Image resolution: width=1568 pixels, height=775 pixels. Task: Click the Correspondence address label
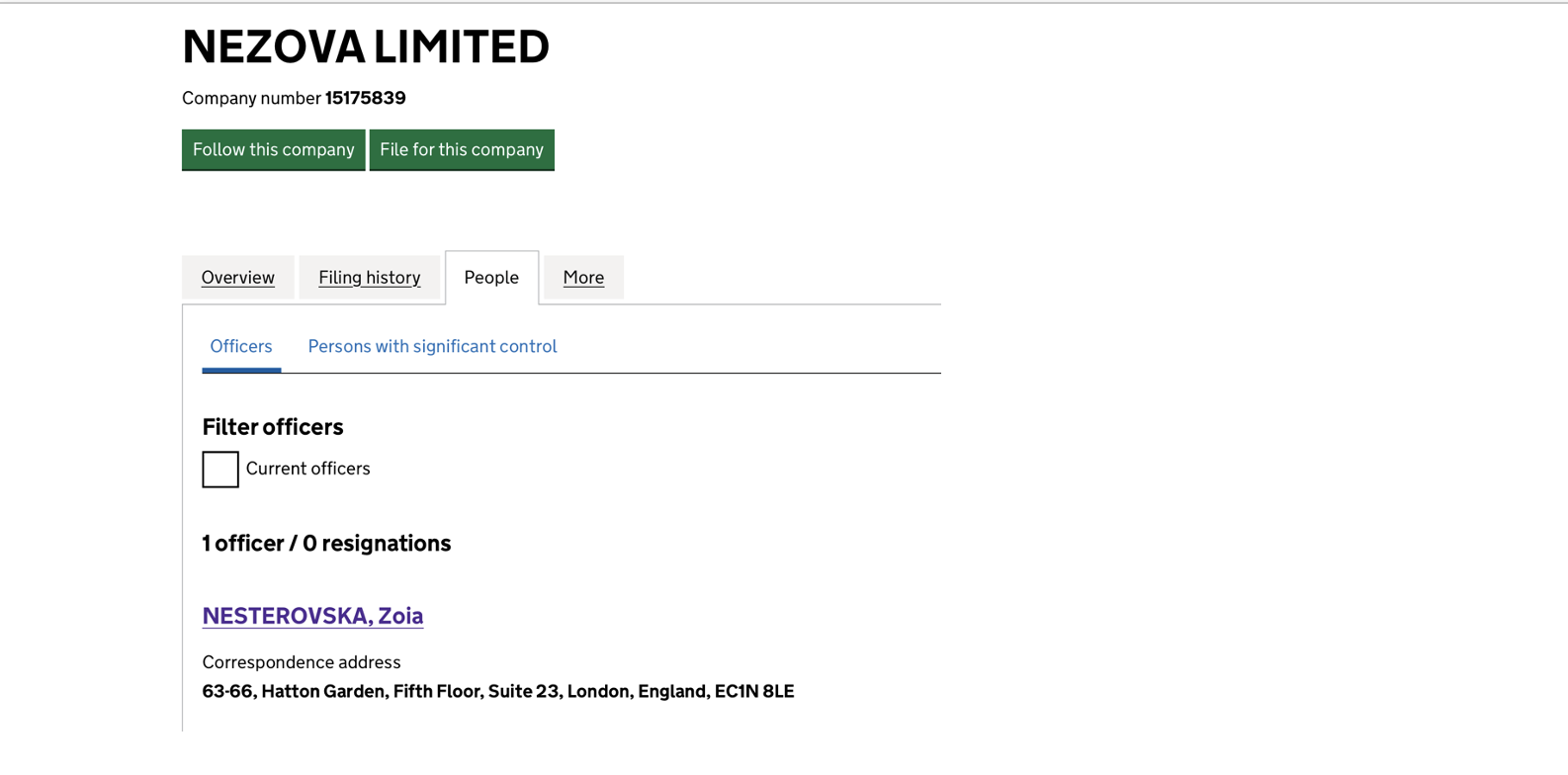click(x=302, y=662)
